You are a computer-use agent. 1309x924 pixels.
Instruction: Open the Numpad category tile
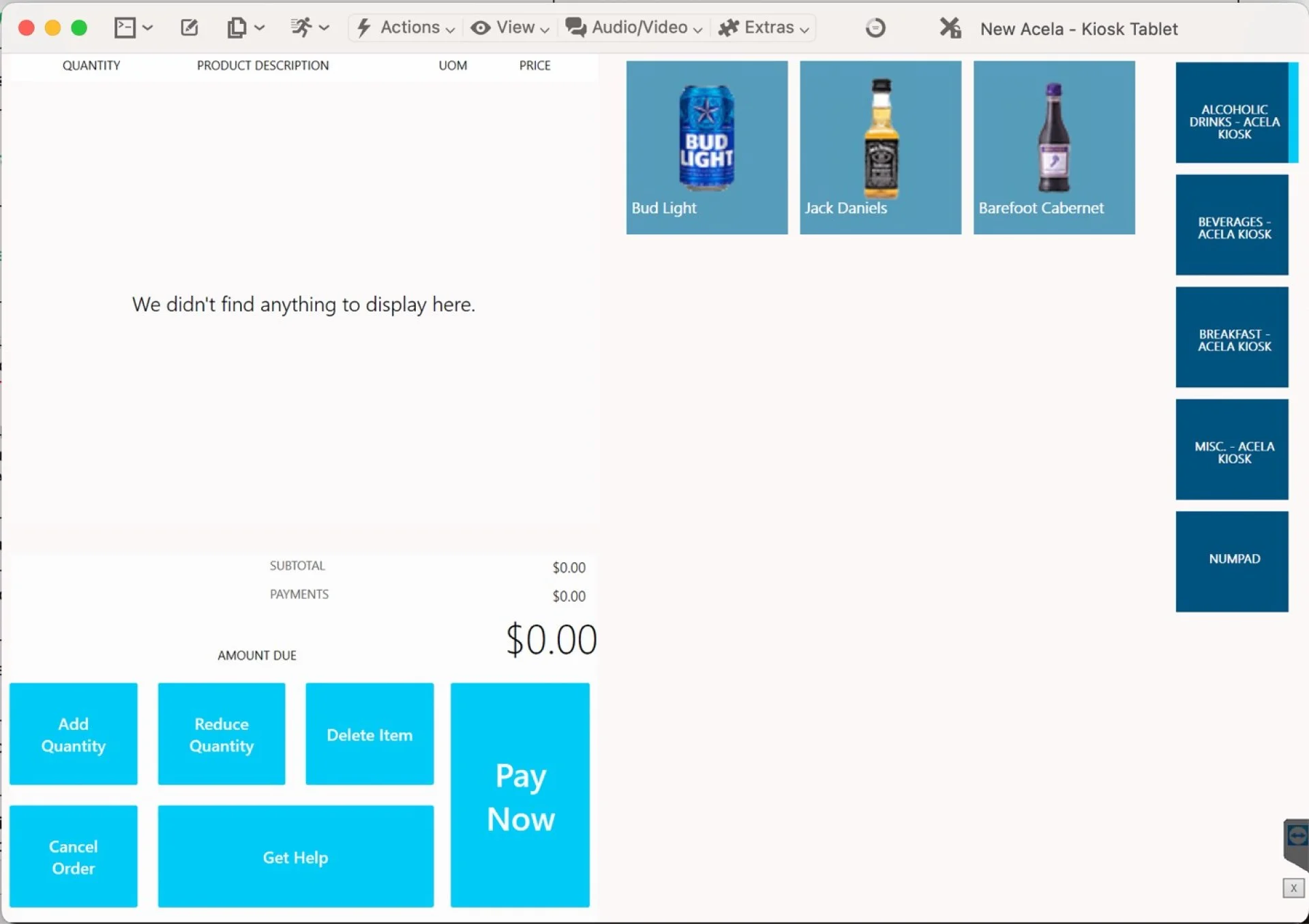[1231, 561]
